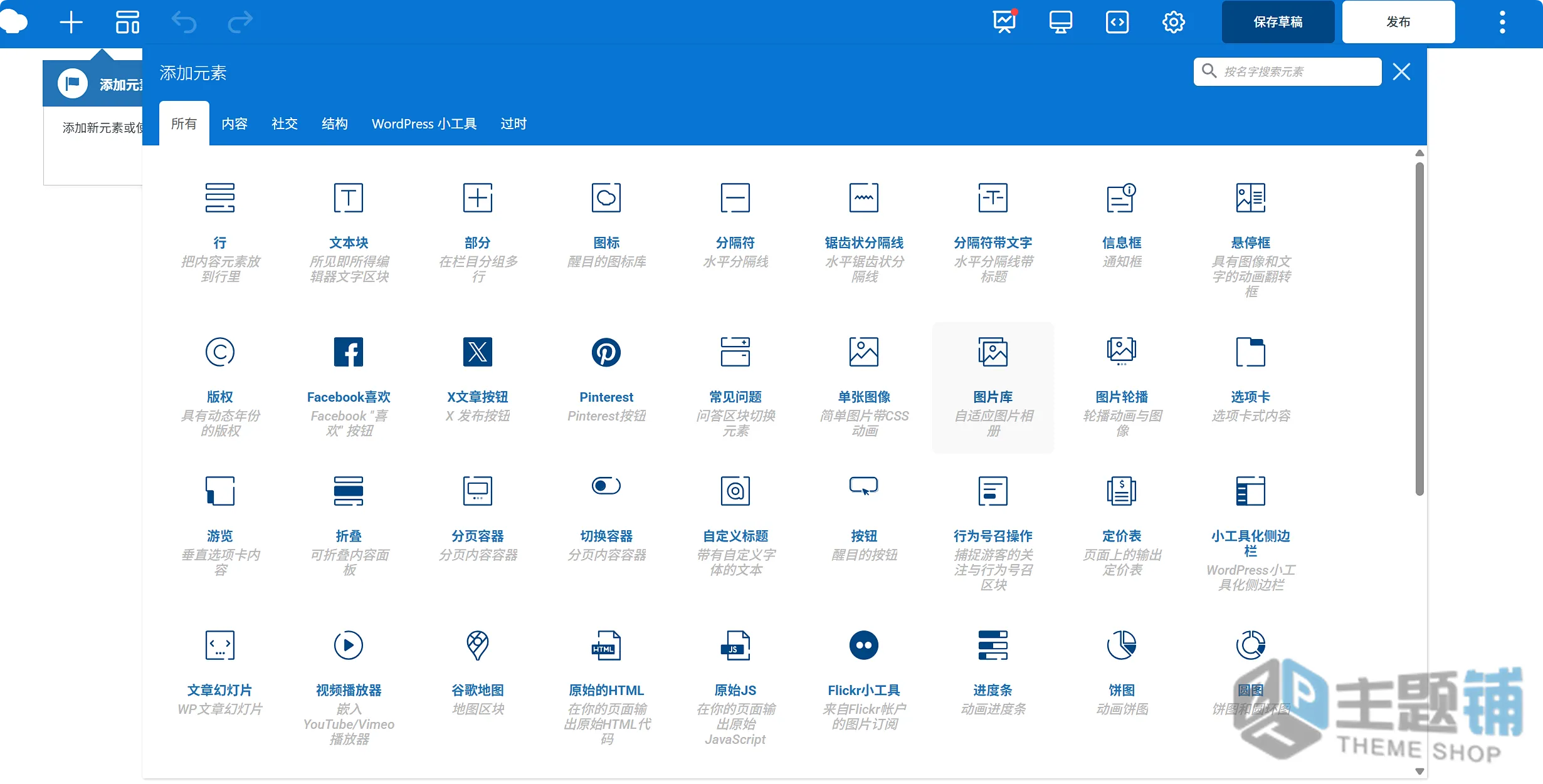Insert the 悬停框 hover box element
The image size is (1543, 784).
point(1251,233)
